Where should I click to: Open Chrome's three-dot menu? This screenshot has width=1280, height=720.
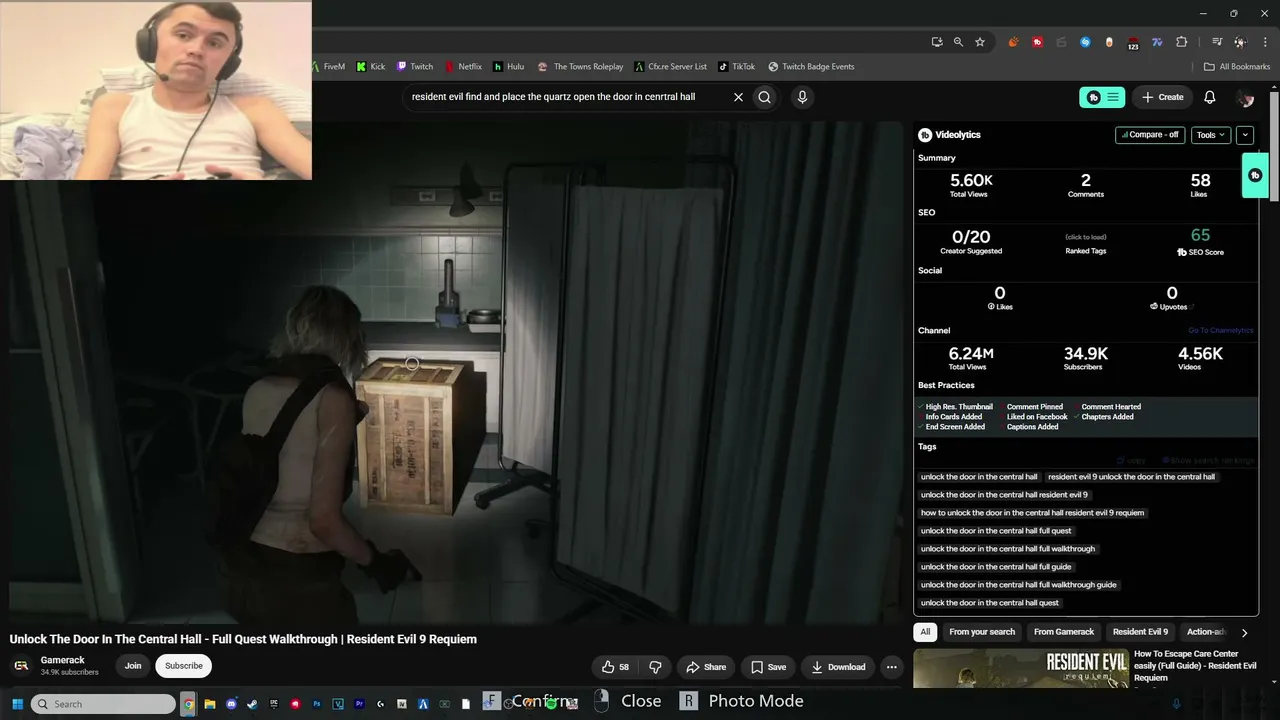click(x=1264, y=42)
